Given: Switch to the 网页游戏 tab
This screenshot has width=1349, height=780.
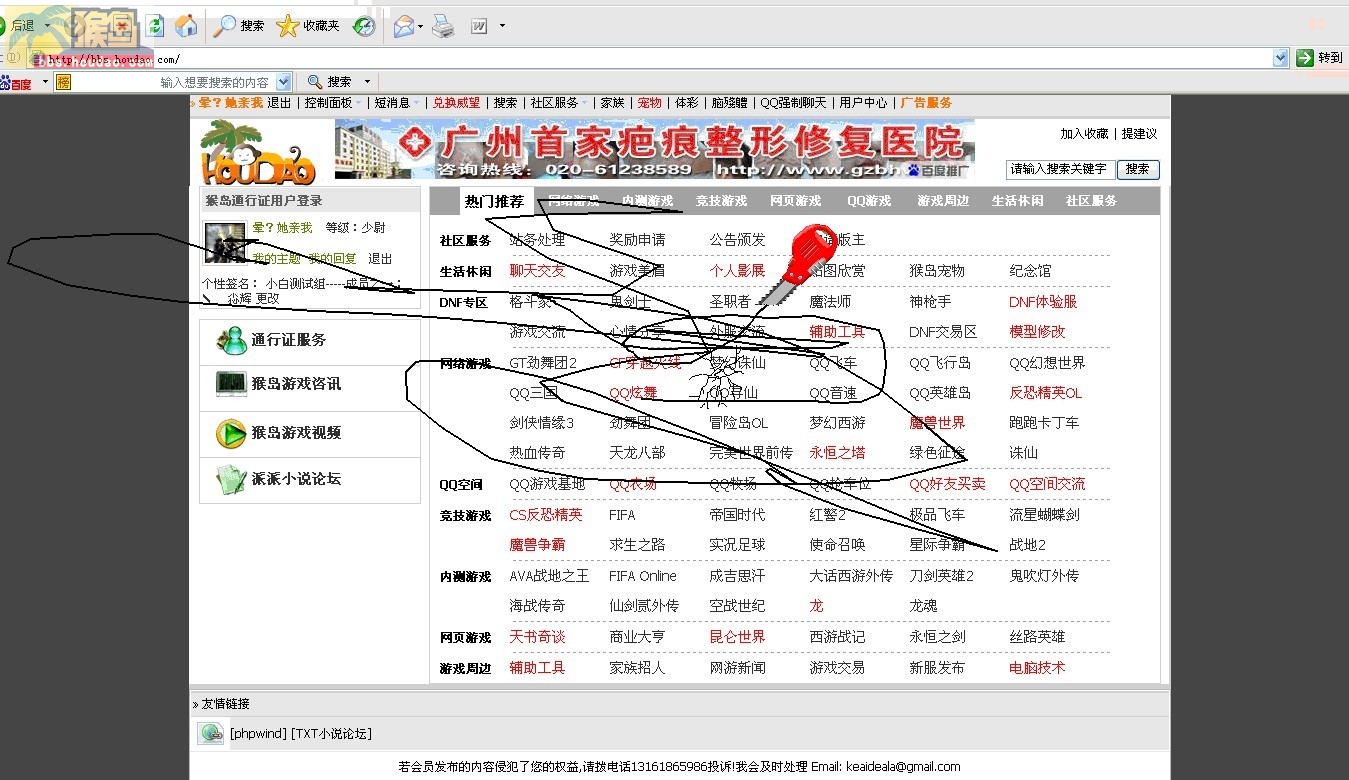Looking at the screenshot, I should (795, 201).
